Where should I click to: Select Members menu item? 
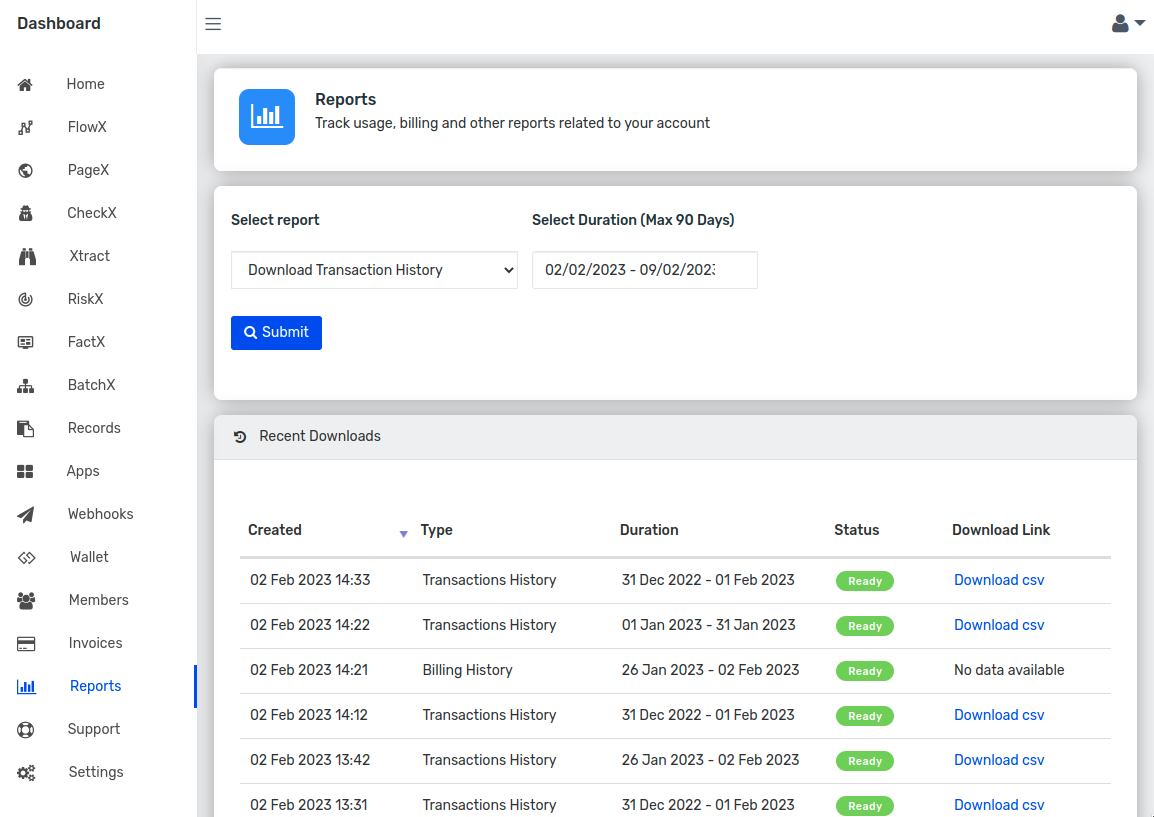click(98, 600)
